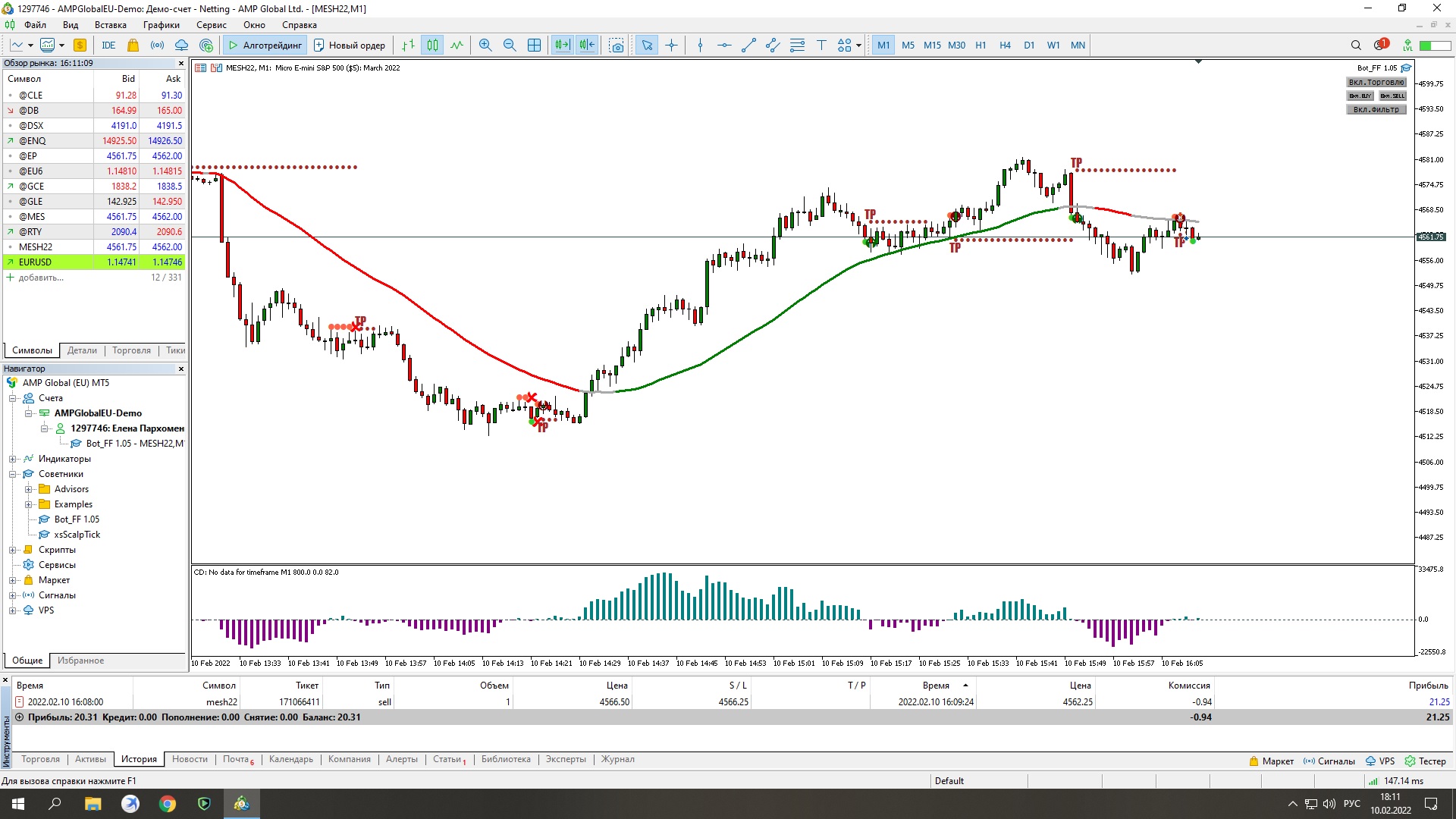Select EURUSD row in Market Watch
The width and height of the screenshot is (1456, 819).
point(36,262)
